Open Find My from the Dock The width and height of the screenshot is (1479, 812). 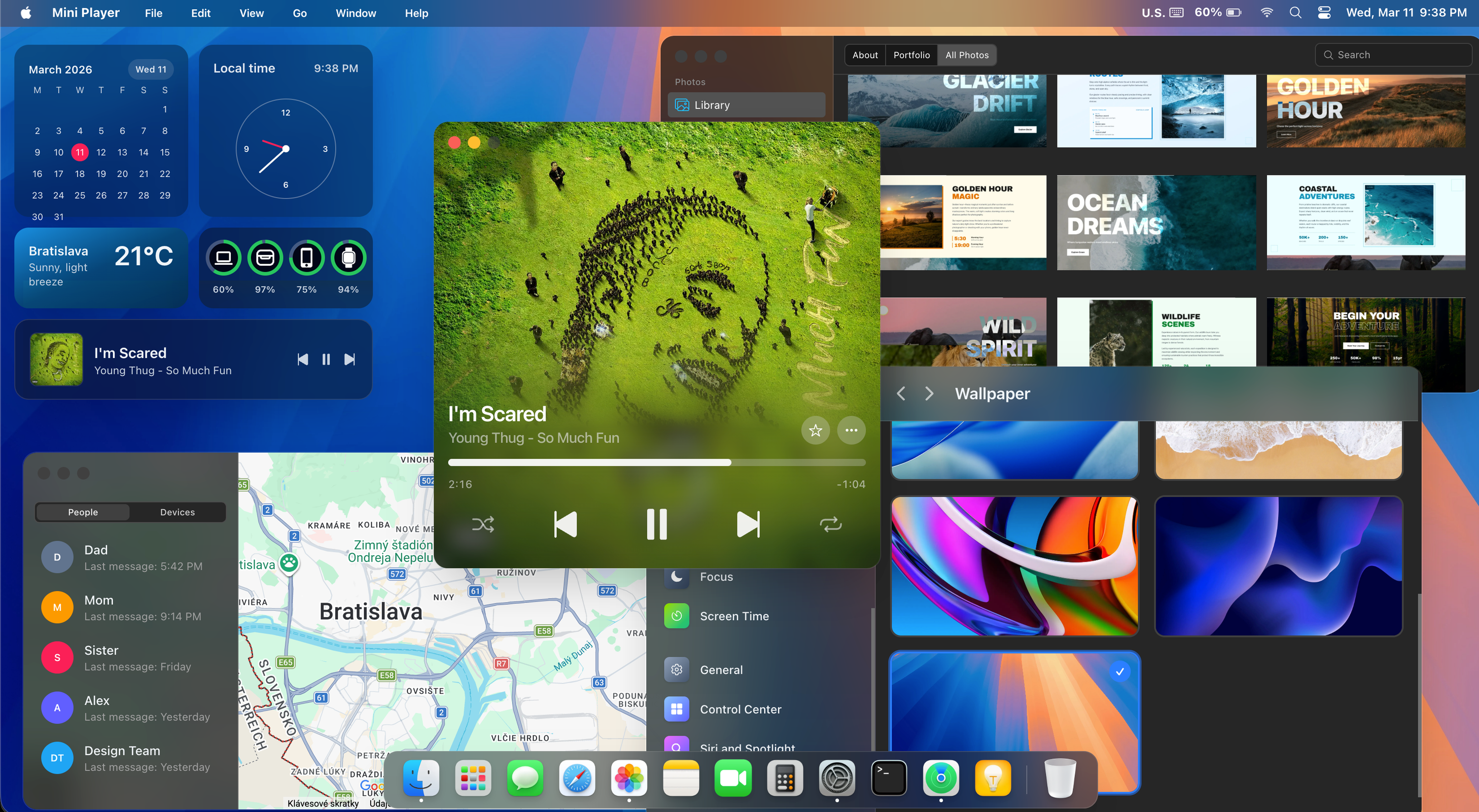point(941,778)
